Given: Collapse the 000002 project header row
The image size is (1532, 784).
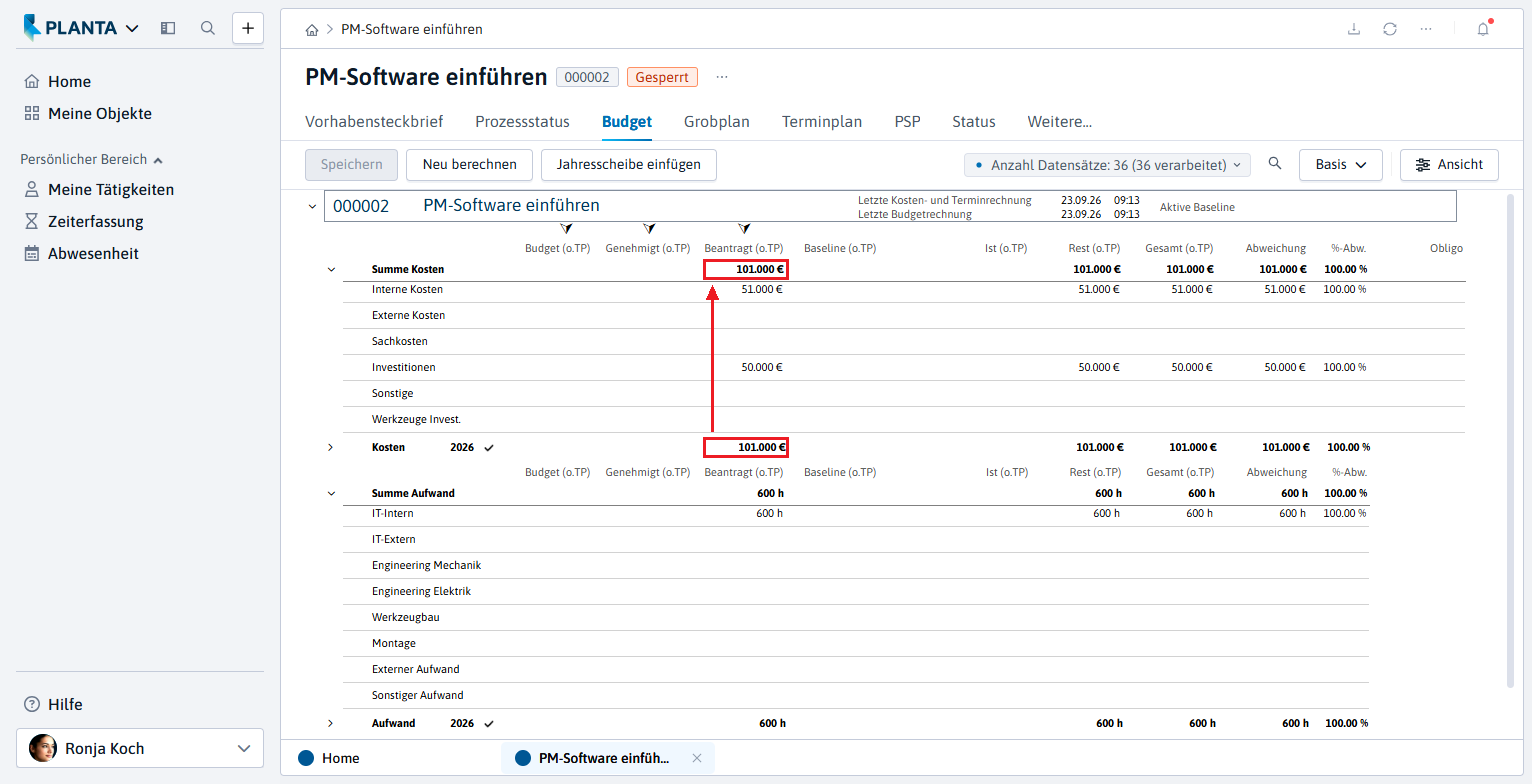Looking at the screenshot, I should (311, 206).
